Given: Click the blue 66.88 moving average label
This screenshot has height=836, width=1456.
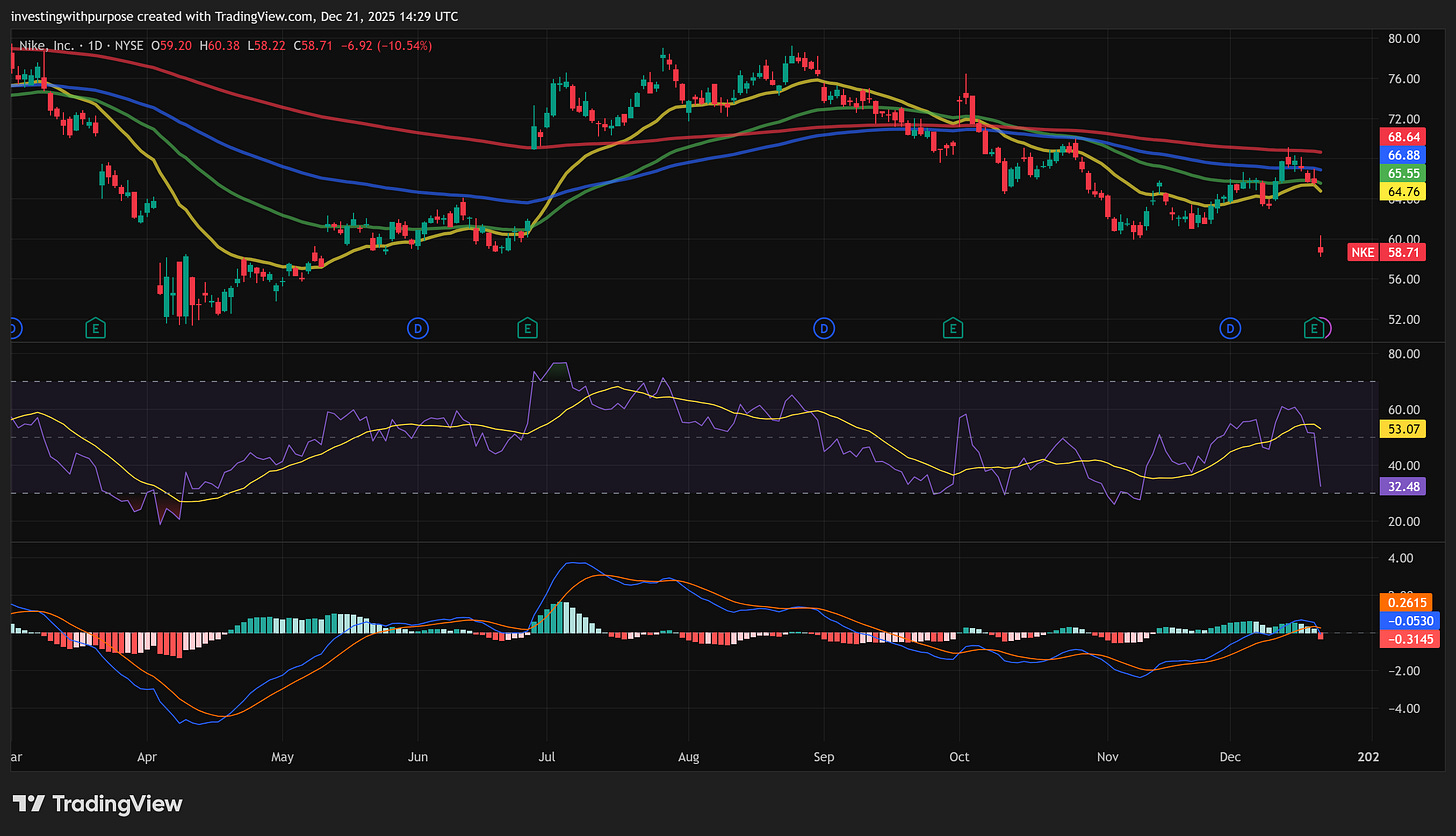Looking at the screenshot, I should [1402, 155].
